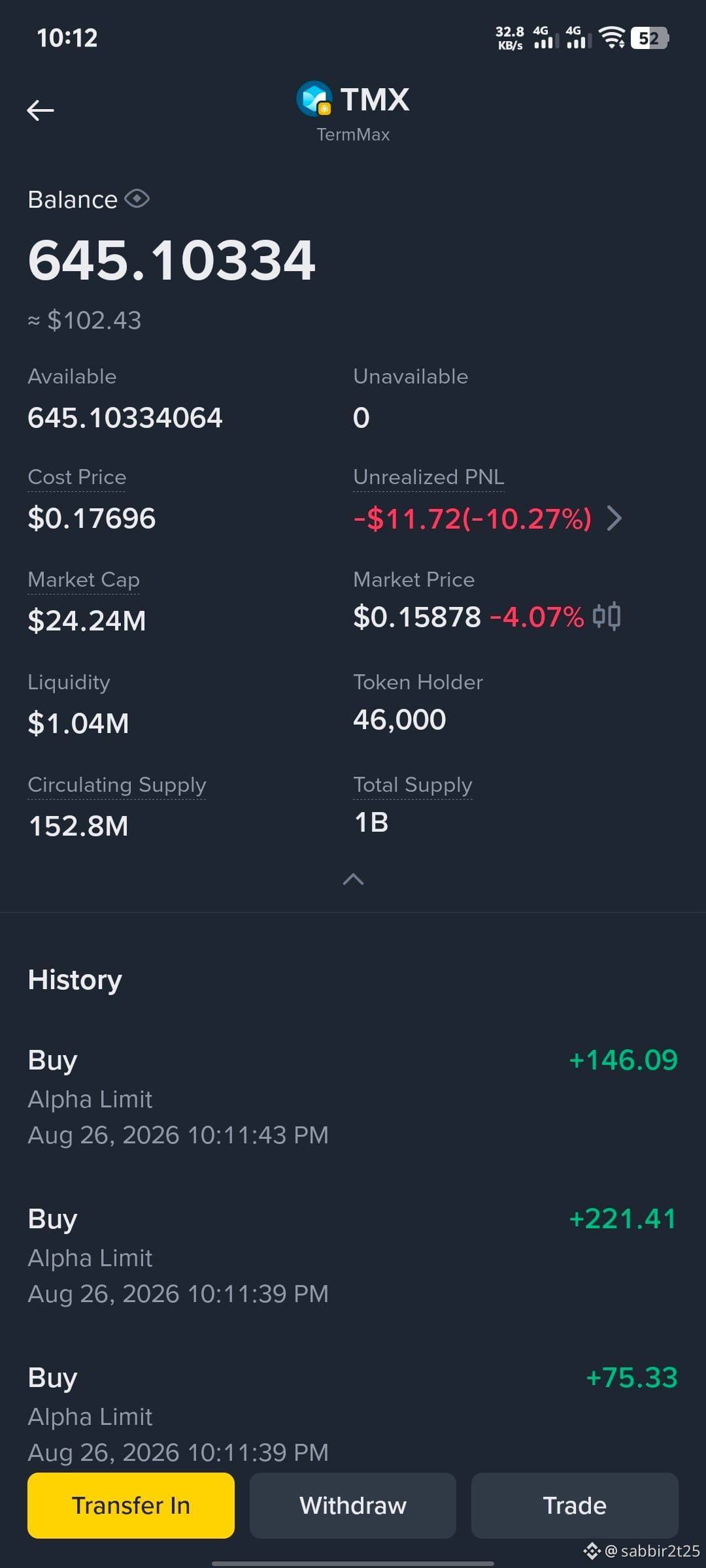Tap the Wi-Fi status icon
This screenshot has width=706, height=1568.
point(612,38)
